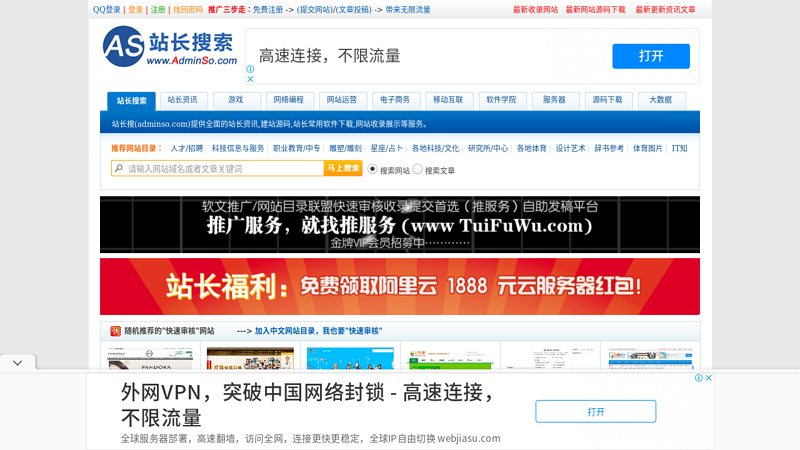Open the 移动互联 tab
Image resolution: width=800 pixels, height=450 pixels.
(448, 100)
